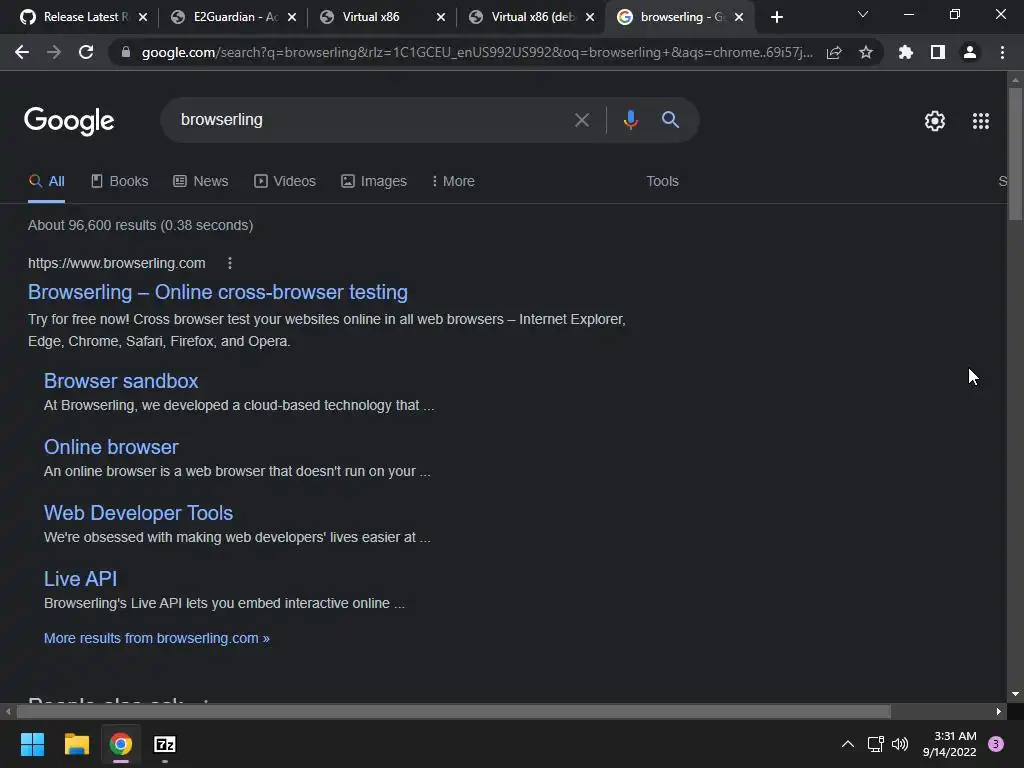
Task: Close the Release Latest tab
Action: pyautogui.click(x=143, y=17)
